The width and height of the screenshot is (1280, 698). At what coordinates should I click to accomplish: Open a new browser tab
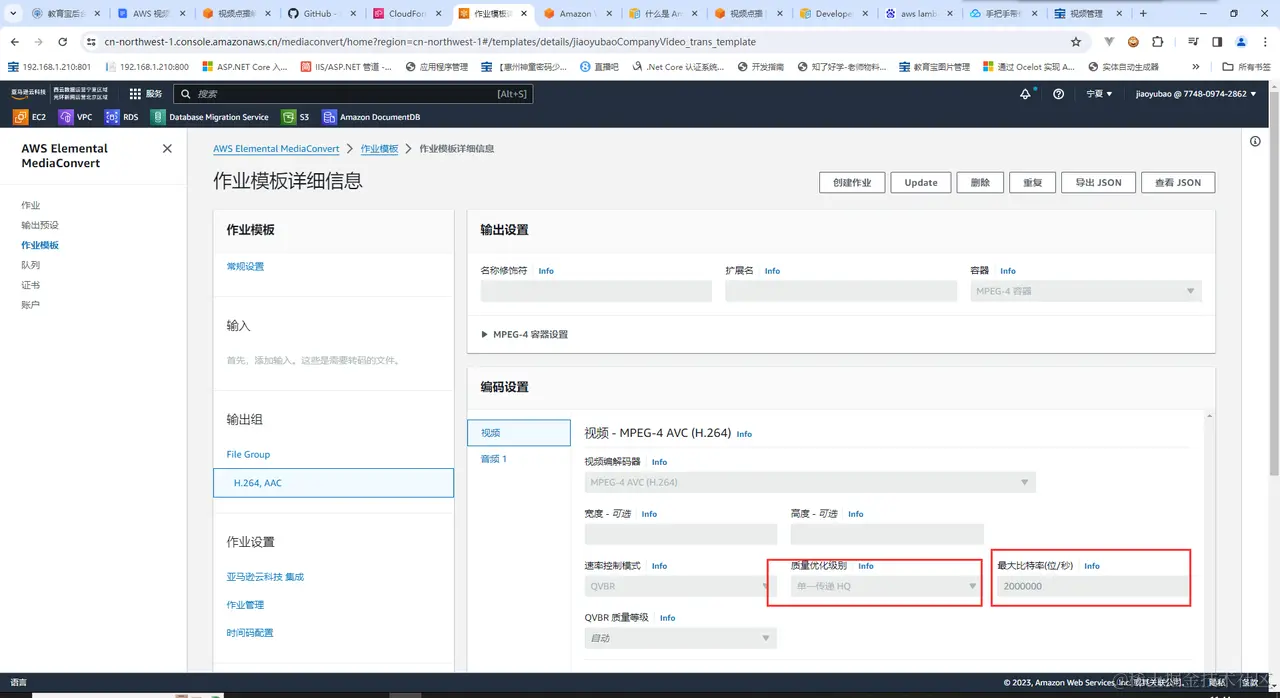[1143, 14]
